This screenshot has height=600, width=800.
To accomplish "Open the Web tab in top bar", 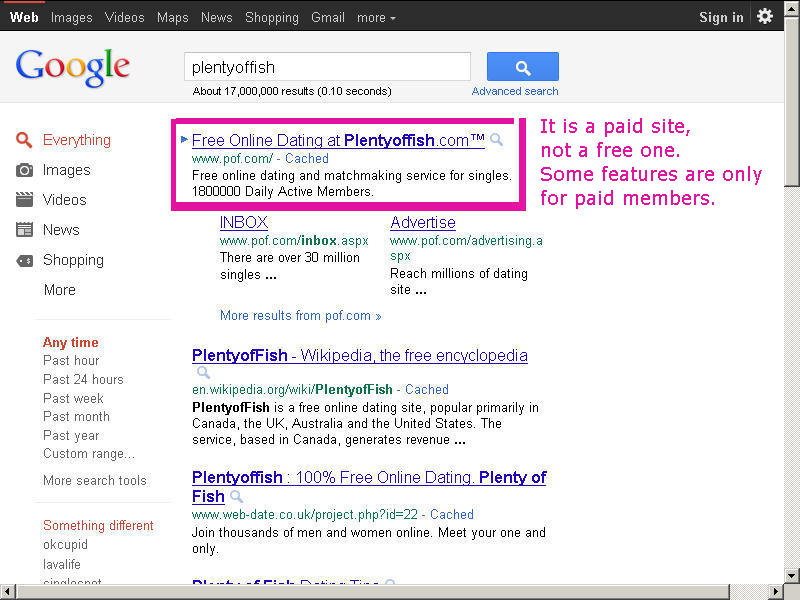I will coord(24,17).
